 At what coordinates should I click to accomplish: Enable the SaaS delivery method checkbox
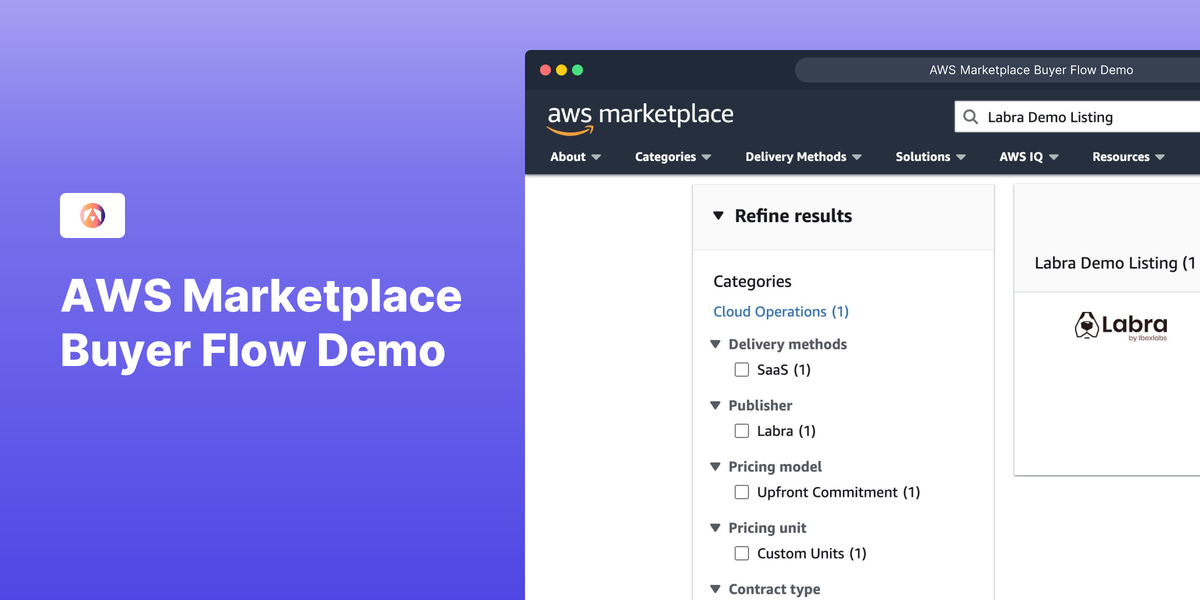click(x=741, y=369)
